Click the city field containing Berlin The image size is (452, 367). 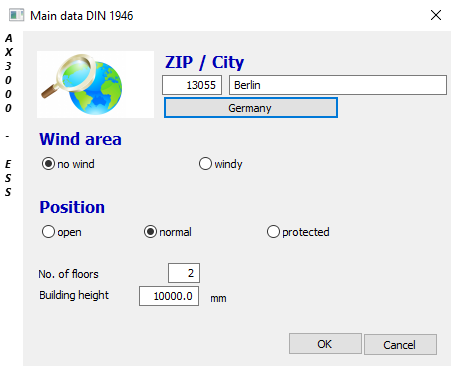click(x=338, y=85)
